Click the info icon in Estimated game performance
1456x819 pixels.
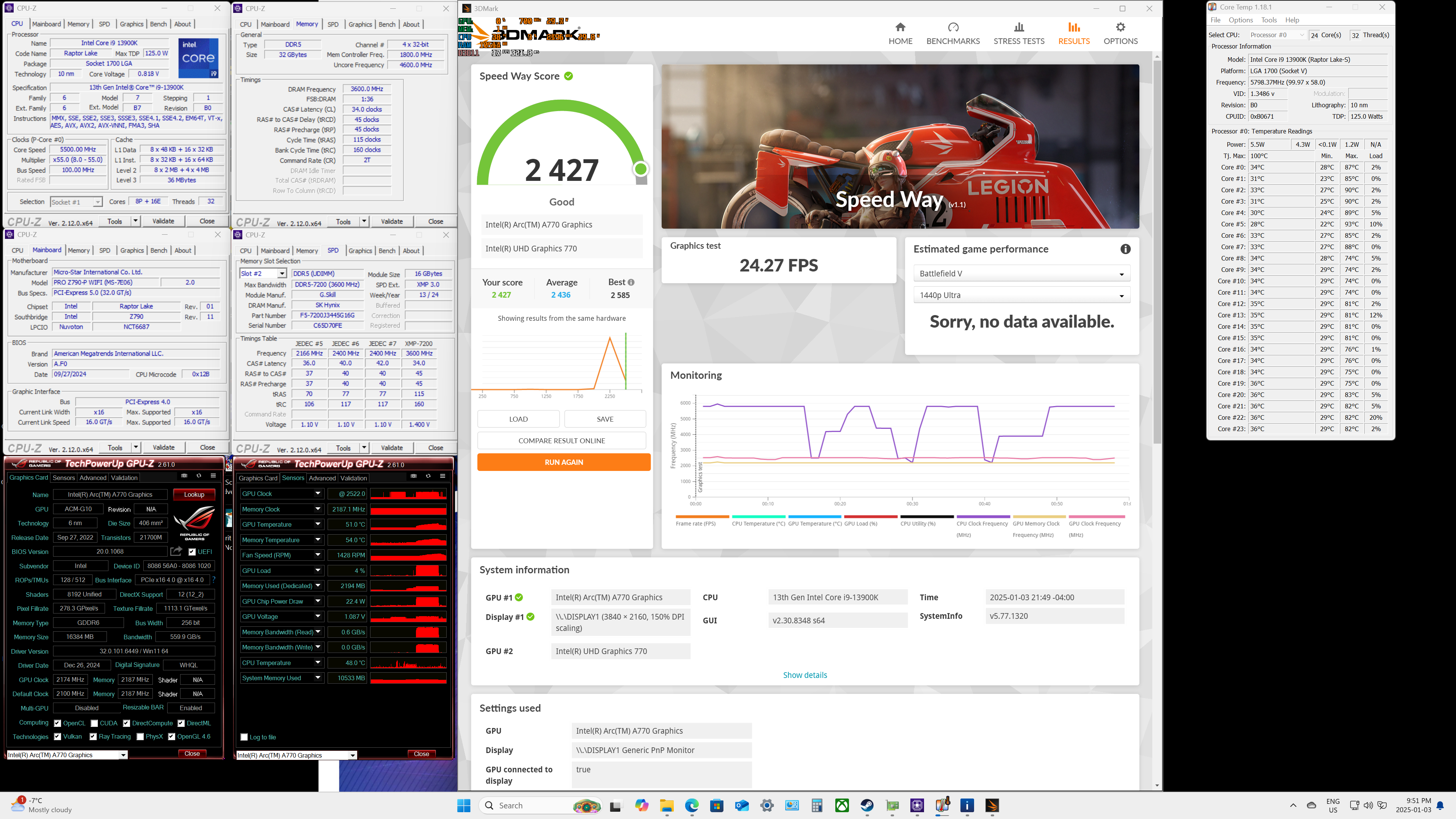(1125, 249)
